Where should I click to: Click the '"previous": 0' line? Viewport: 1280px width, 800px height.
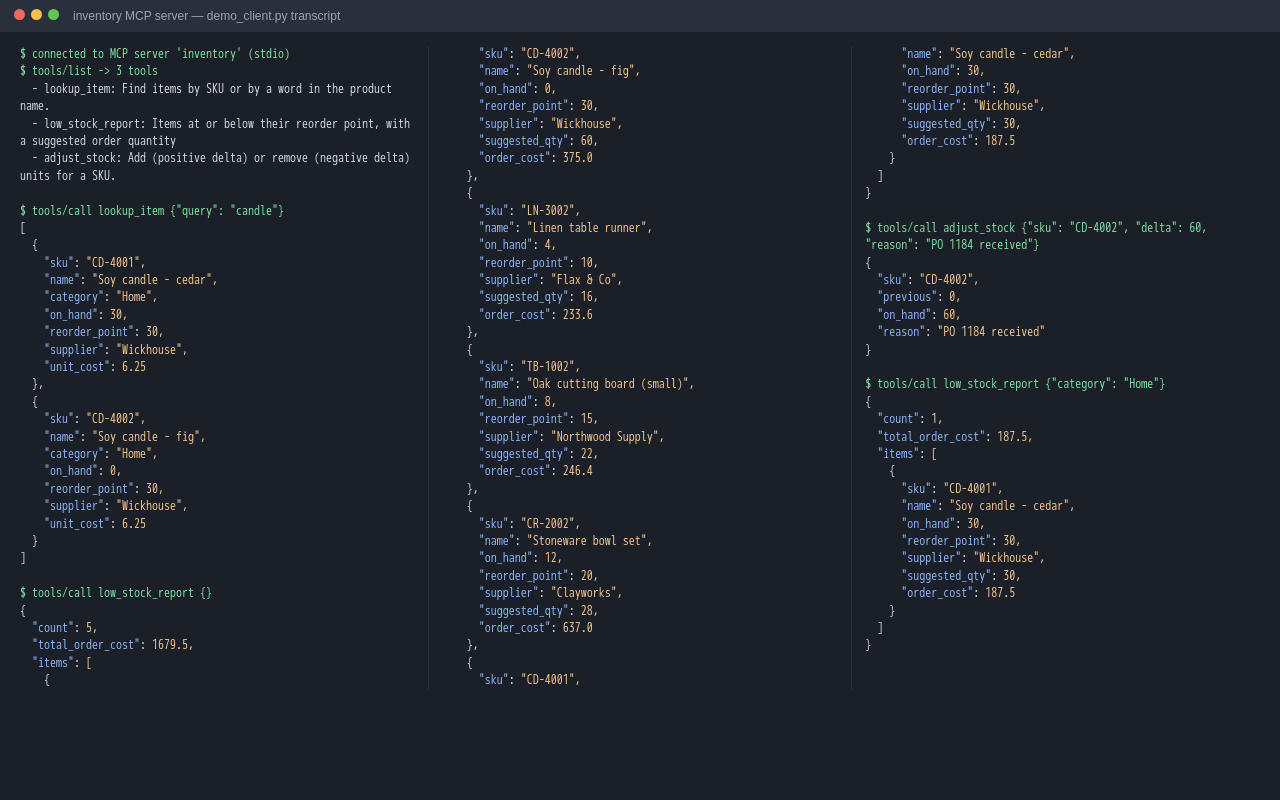pos(920,297)
